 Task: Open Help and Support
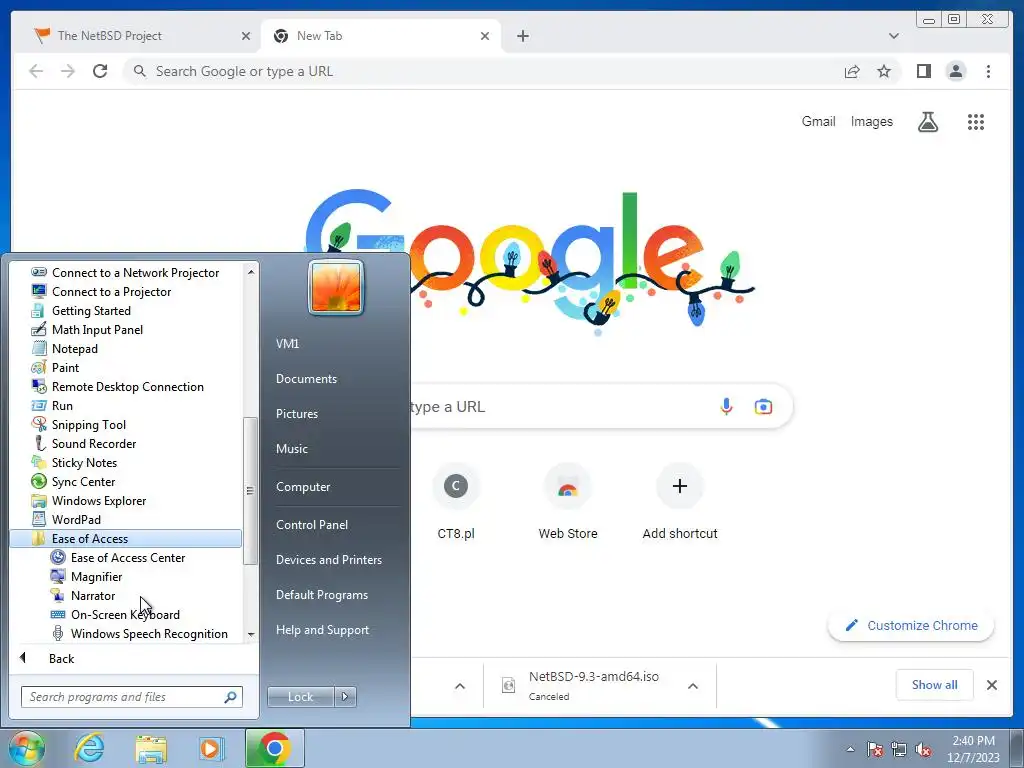pos(322,630)
